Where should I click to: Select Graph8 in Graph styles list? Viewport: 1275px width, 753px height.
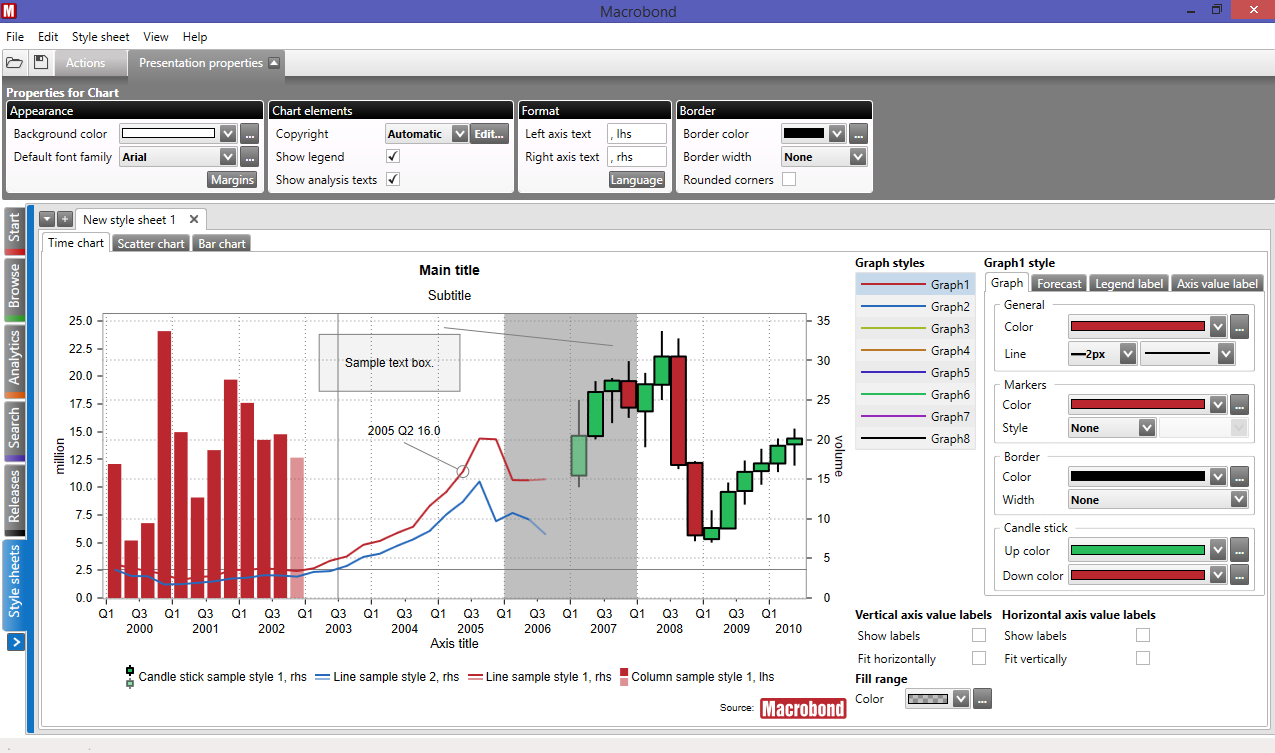915,439
